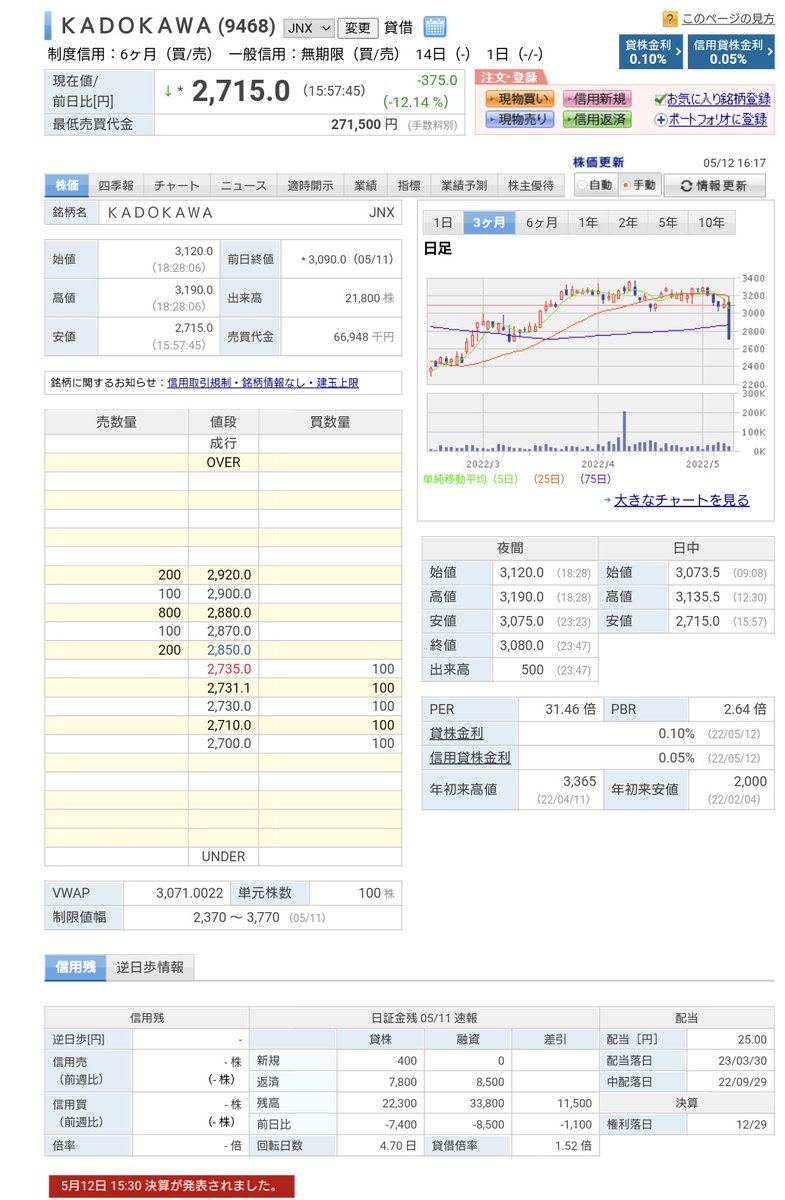
Task: Open 貸株金利 0.10% panel
Action: (x=651, y=52)
